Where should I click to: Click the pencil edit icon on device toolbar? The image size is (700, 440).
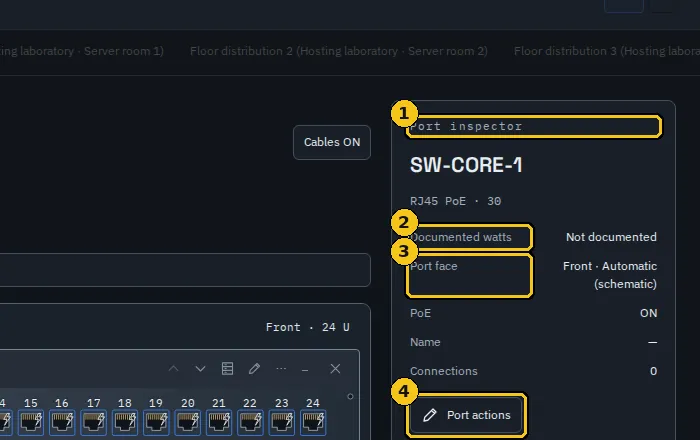click(254, 369)
